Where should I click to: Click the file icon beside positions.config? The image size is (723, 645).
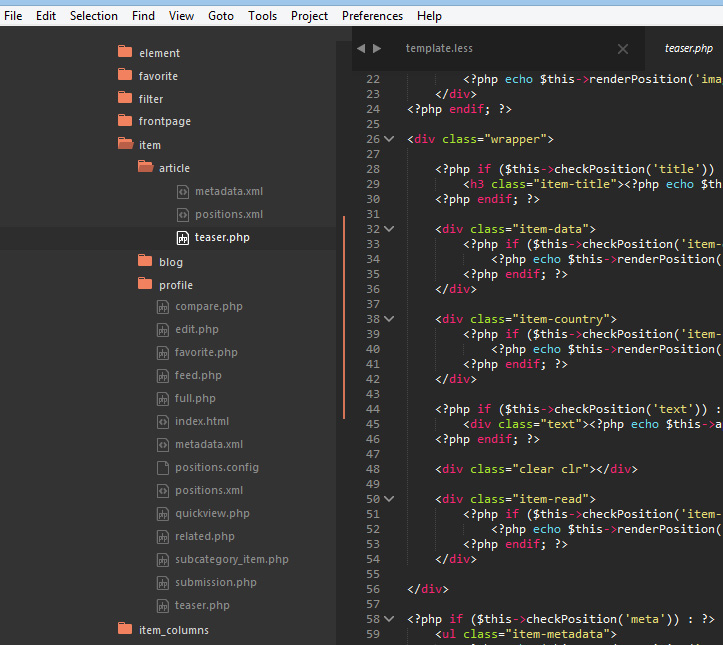point(163,467)
